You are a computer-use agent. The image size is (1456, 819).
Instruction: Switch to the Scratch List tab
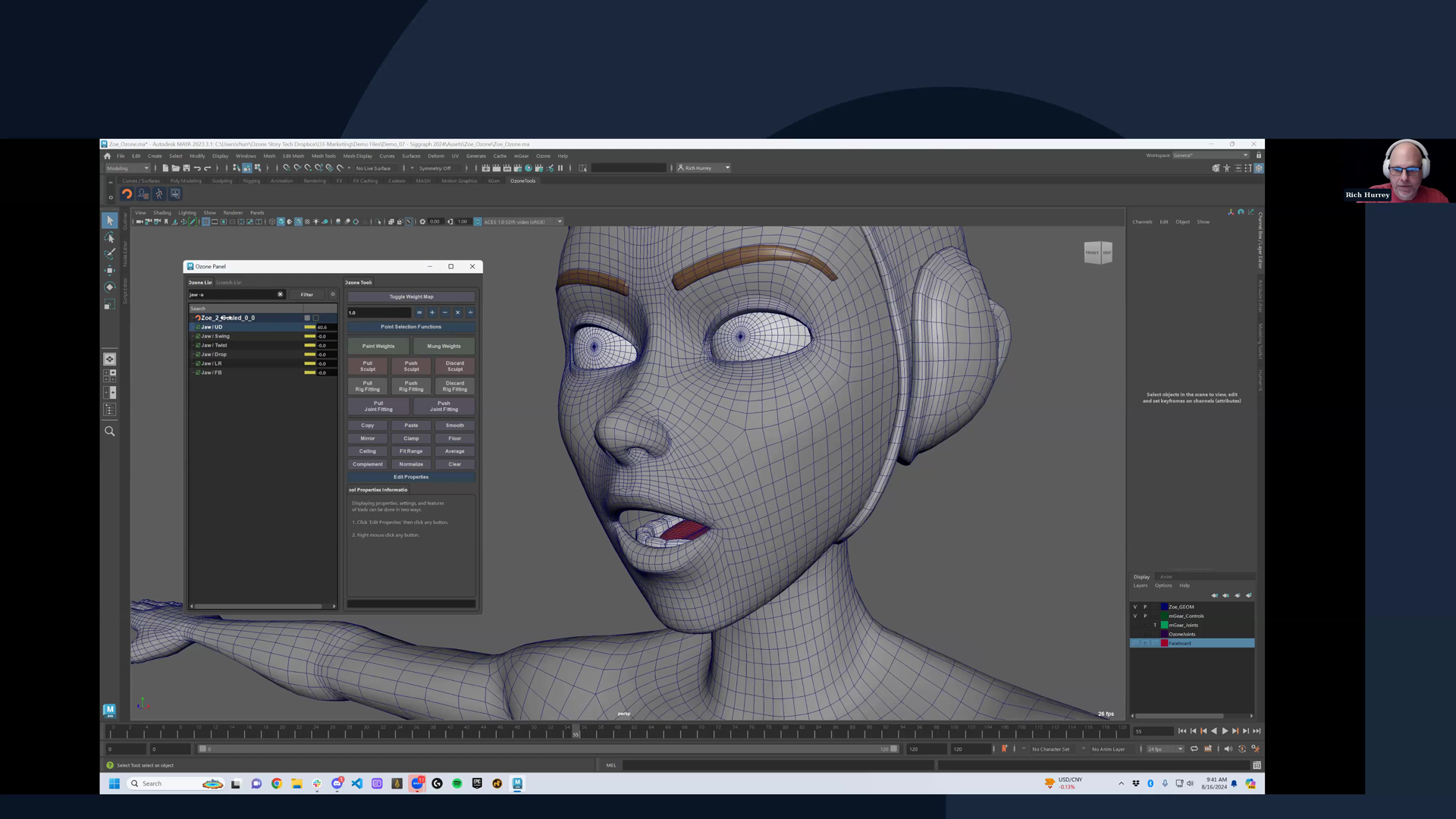[228, 283]
